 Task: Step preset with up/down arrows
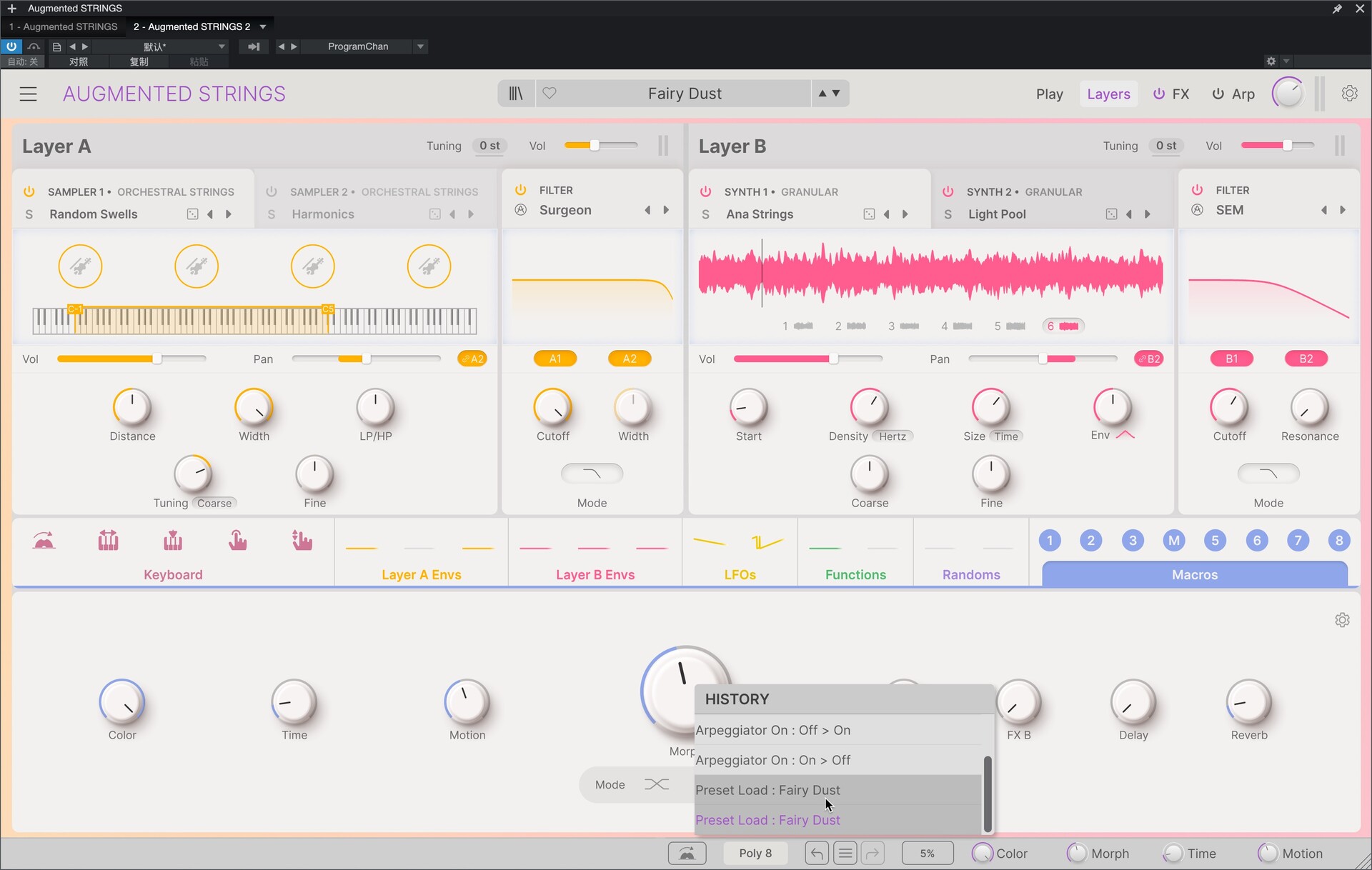pyautogui.click(x=830, y=94)
